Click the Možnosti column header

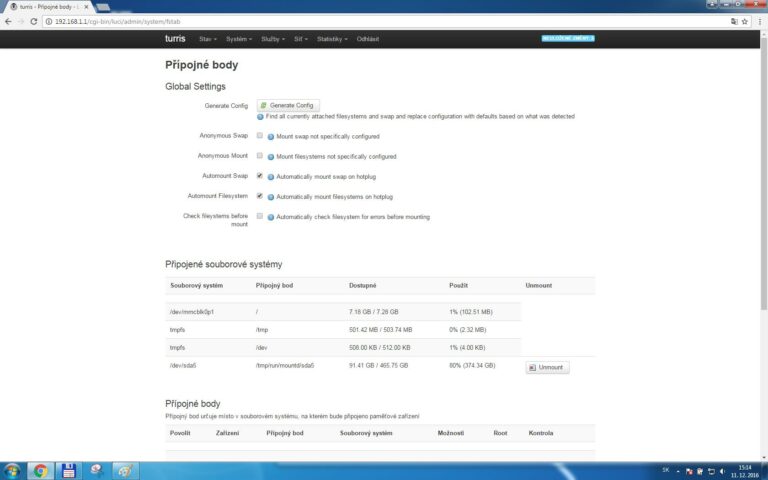click(x=451, y=433)
